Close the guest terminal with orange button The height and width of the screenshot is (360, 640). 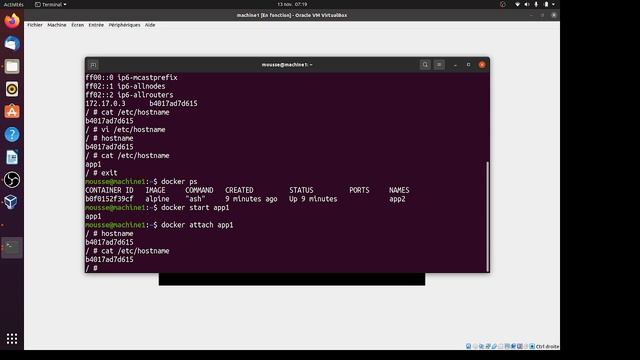482,64
